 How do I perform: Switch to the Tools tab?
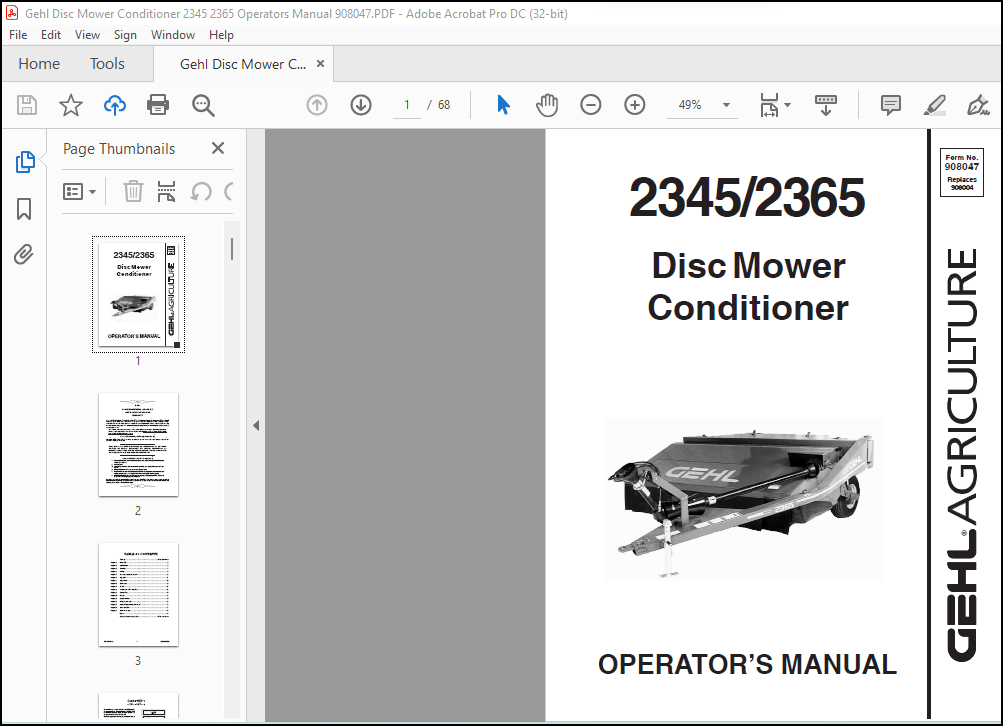pos(107,64)
